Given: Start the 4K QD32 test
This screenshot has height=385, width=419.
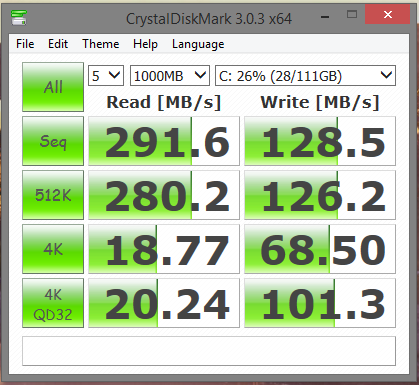Looking at the screenshot, I should click(x=53, y=303).
